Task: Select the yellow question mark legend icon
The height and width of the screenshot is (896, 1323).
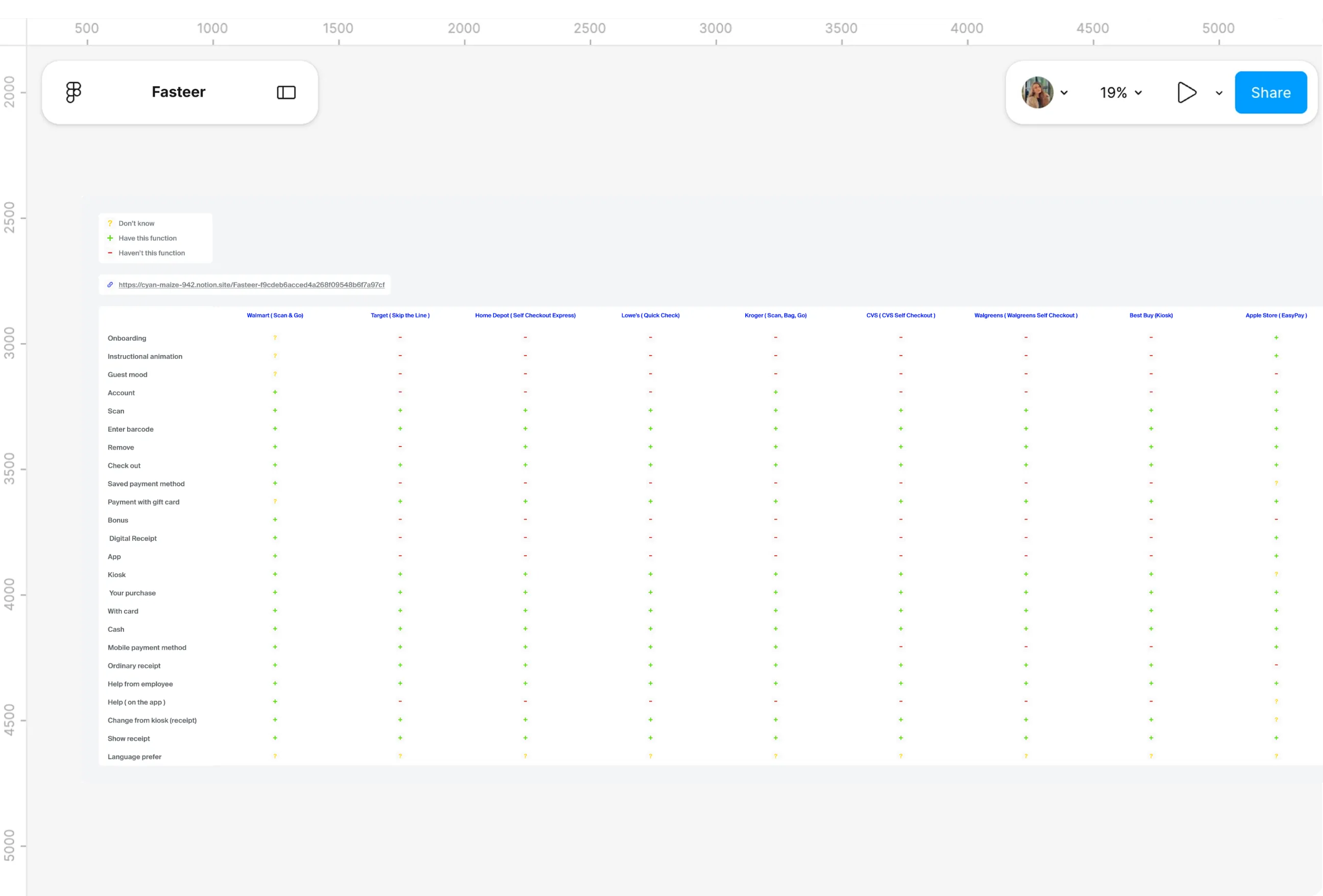Action: click(x=110, y=223)
